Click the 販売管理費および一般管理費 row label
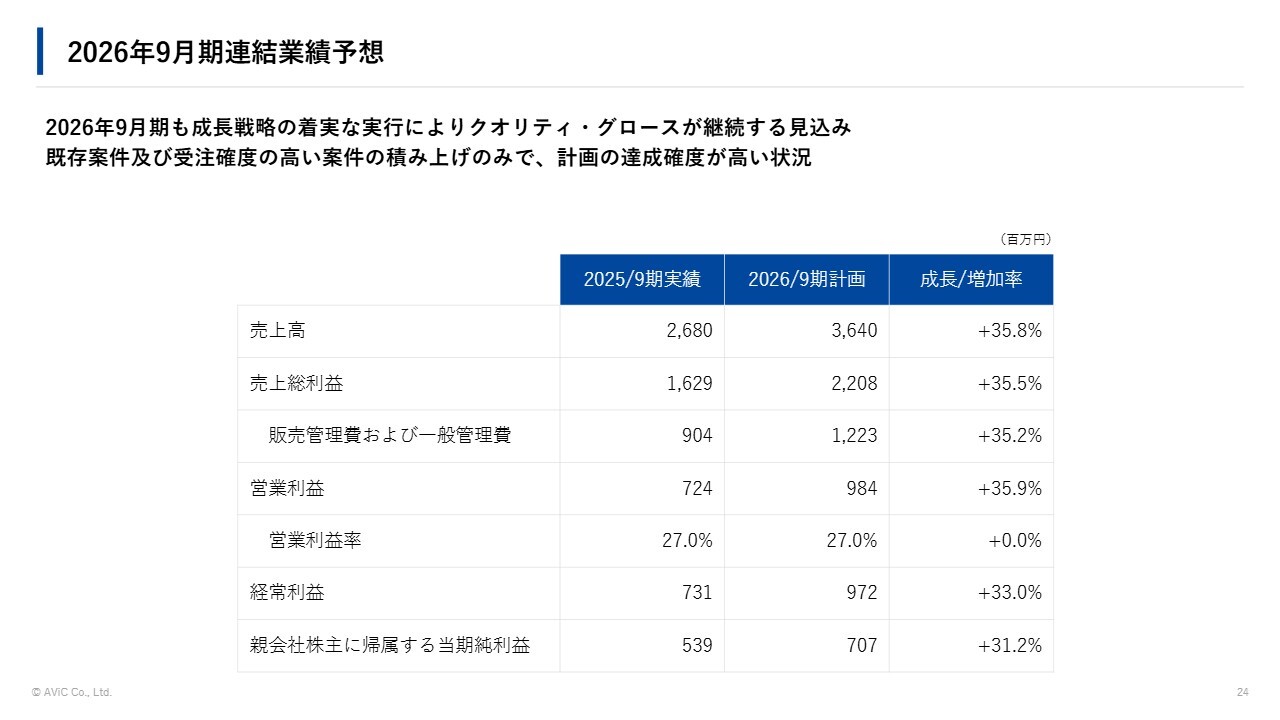 (x=390, y=436)
